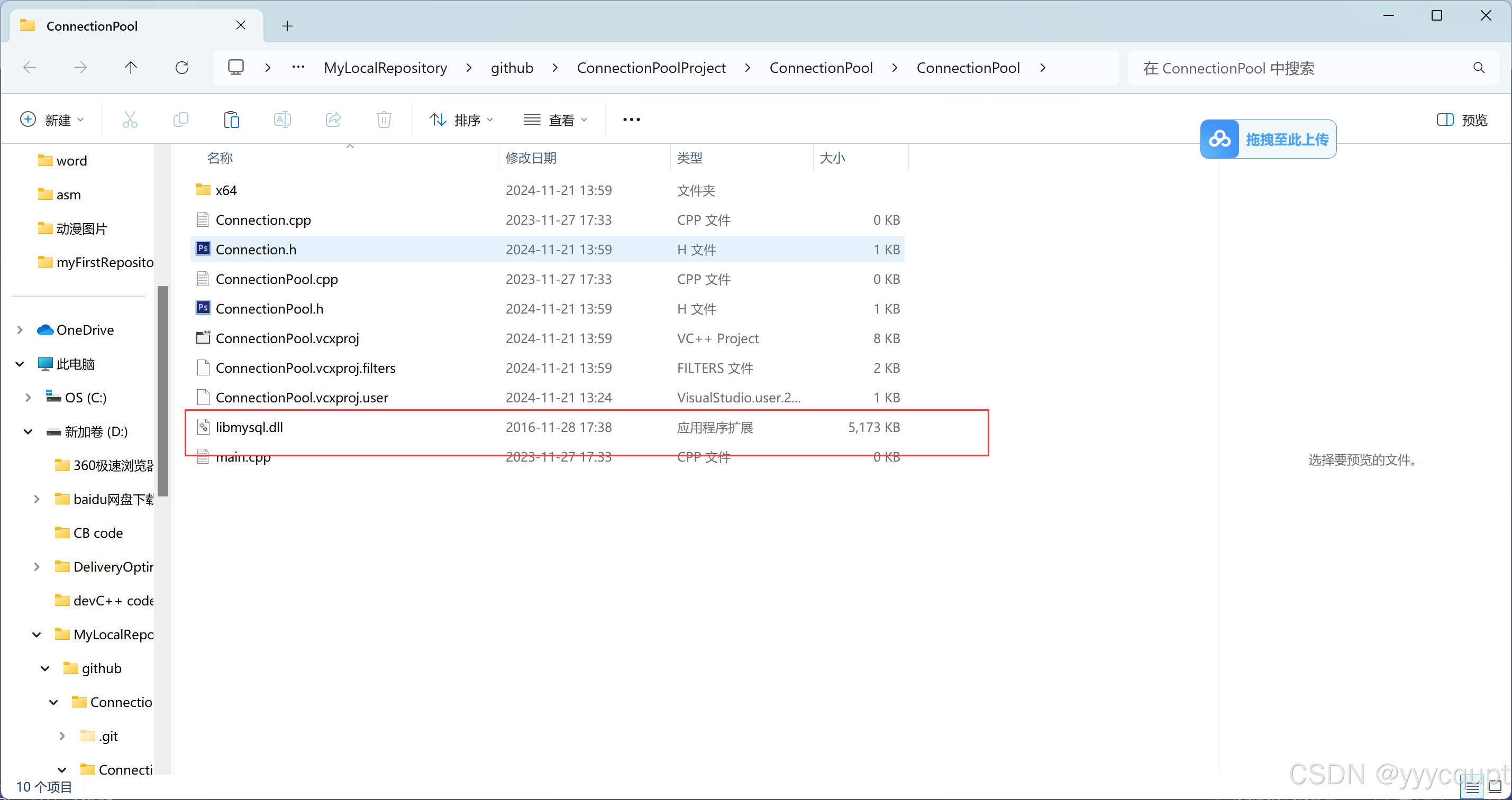
Task: Click the Paste clipboard icon
Action: point(232,119)
